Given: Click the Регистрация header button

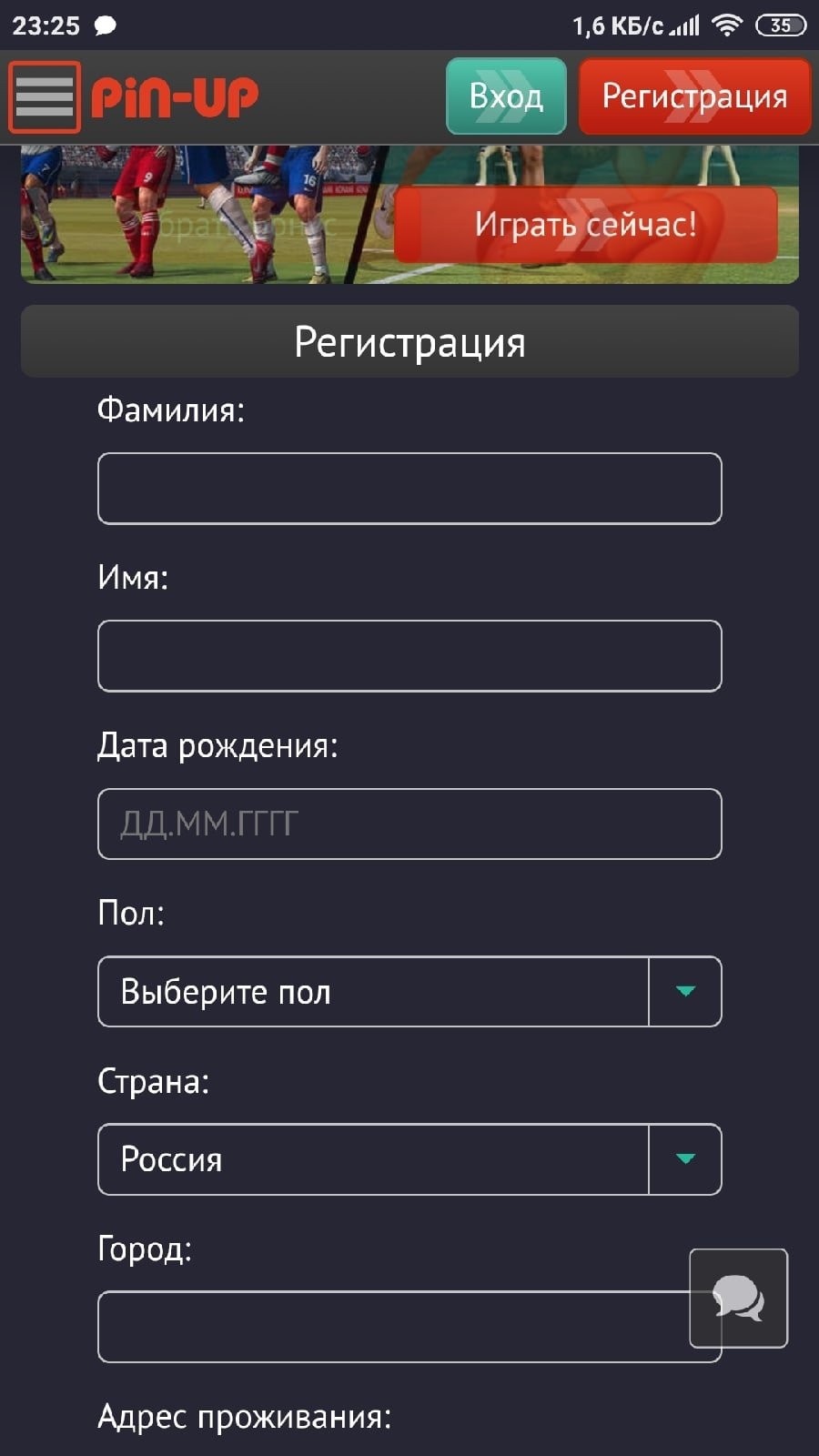Looking at the screenshot, I should coord(694,95).
